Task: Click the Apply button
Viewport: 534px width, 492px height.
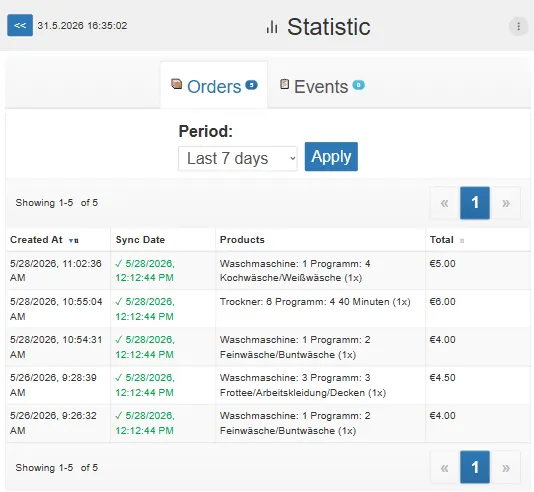Action: click(x=331, y=157)
